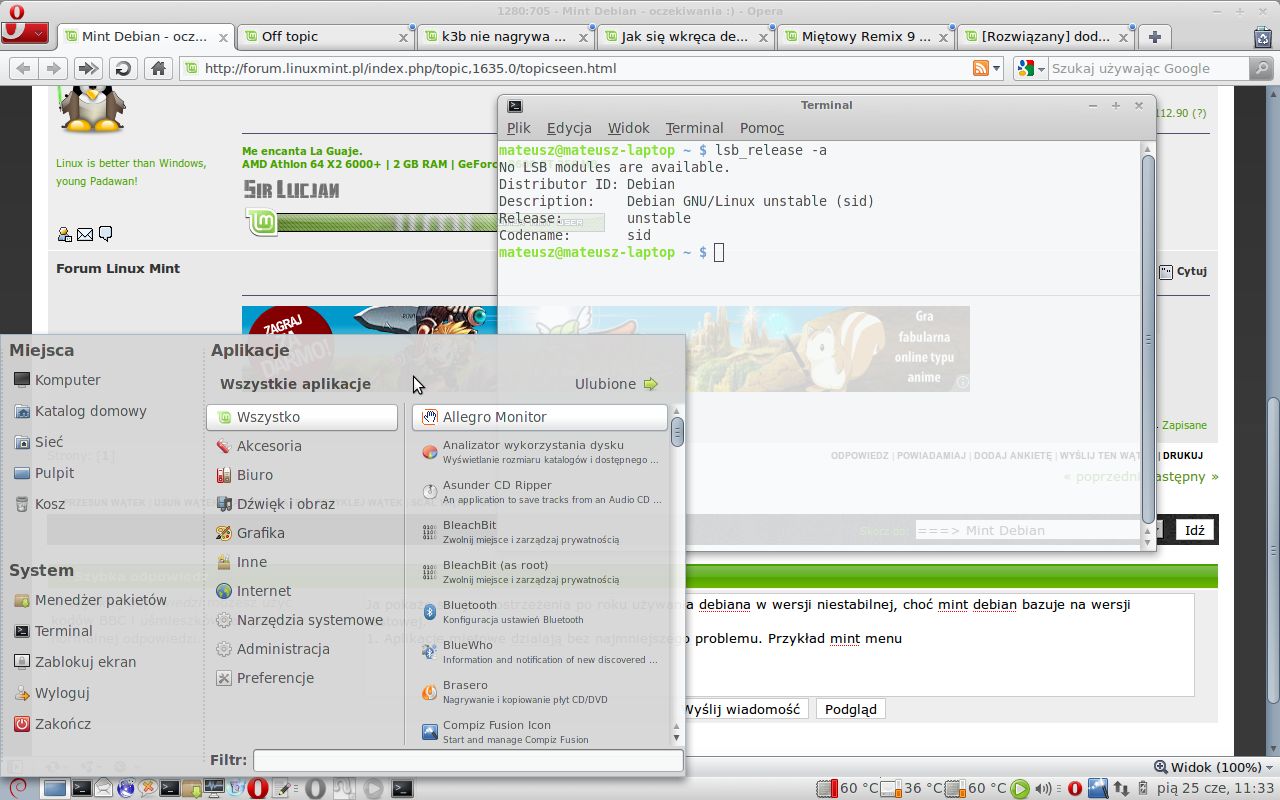Switch to the 'Miętowy Remix 9' tab

pyautogui.click(x=866, y=36)
